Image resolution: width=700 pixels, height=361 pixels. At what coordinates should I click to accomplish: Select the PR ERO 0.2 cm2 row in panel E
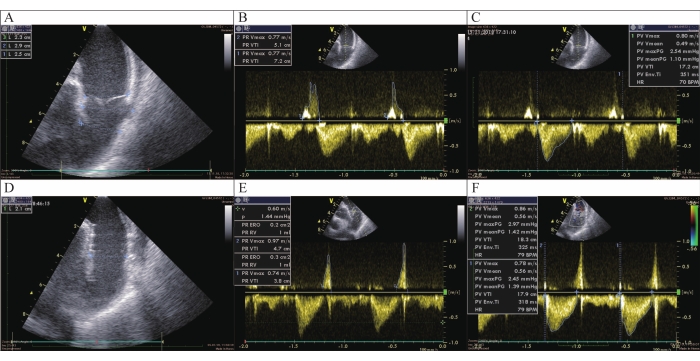pyautogui.click(x=263, y=225)
